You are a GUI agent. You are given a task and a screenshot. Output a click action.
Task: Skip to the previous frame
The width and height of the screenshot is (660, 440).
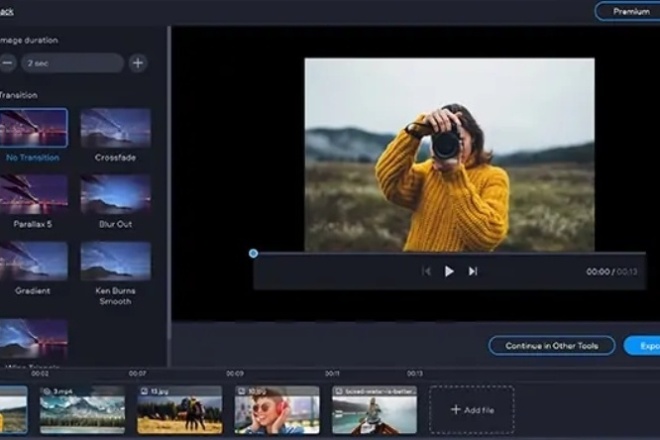tap(426, 271)
